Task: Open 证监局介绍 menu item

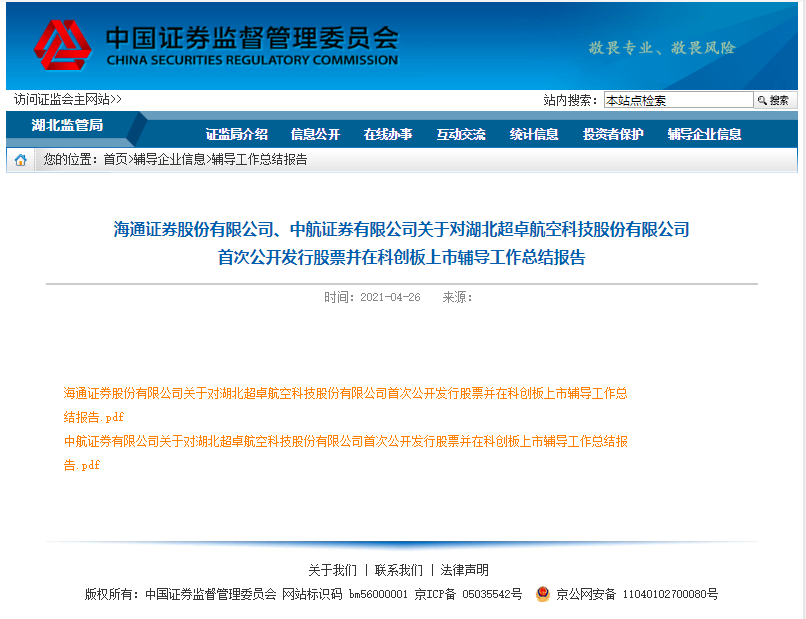Action: (236, 134)
